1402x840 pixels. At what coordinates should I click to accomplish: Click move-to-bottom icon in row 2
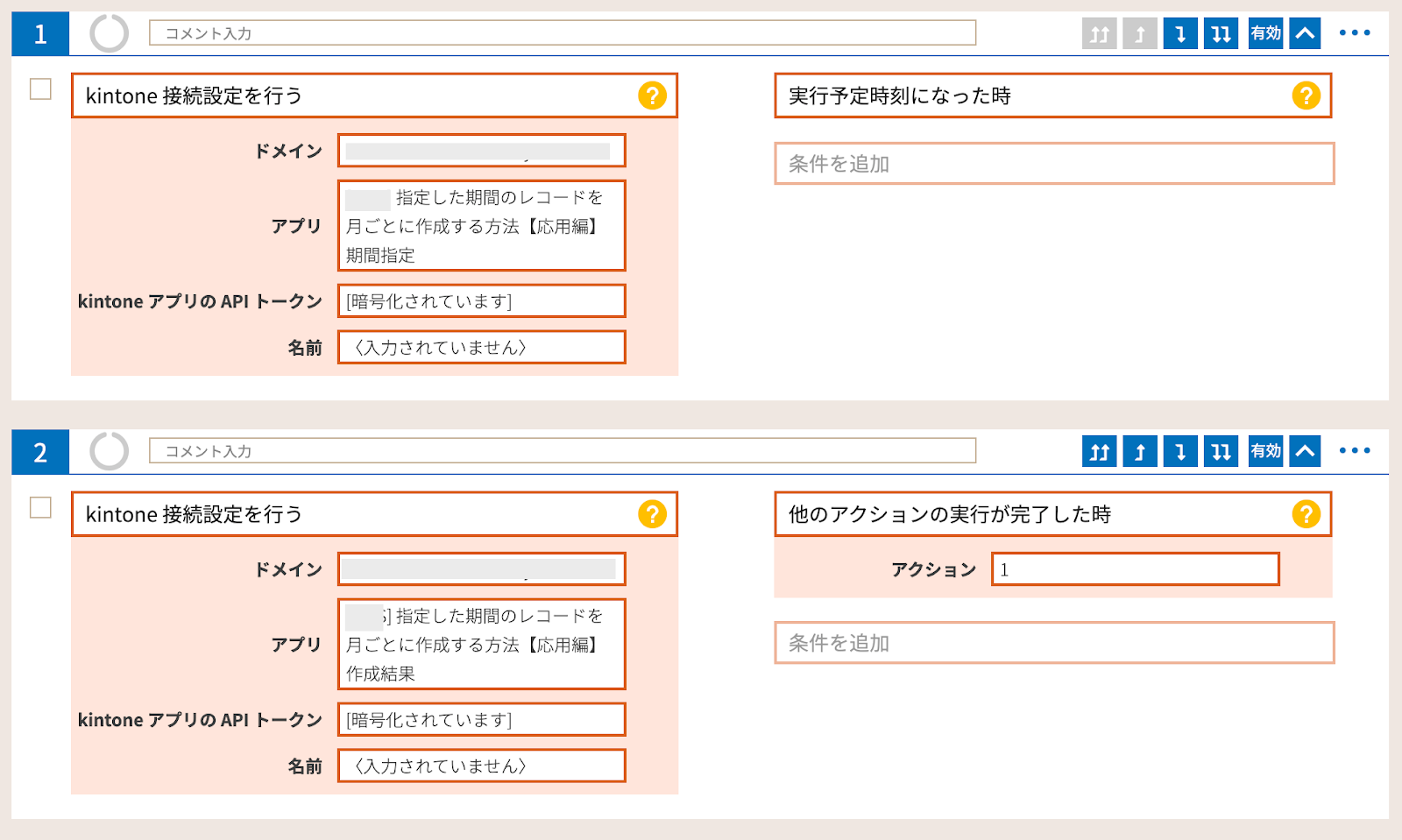[x=1221, y=451]
